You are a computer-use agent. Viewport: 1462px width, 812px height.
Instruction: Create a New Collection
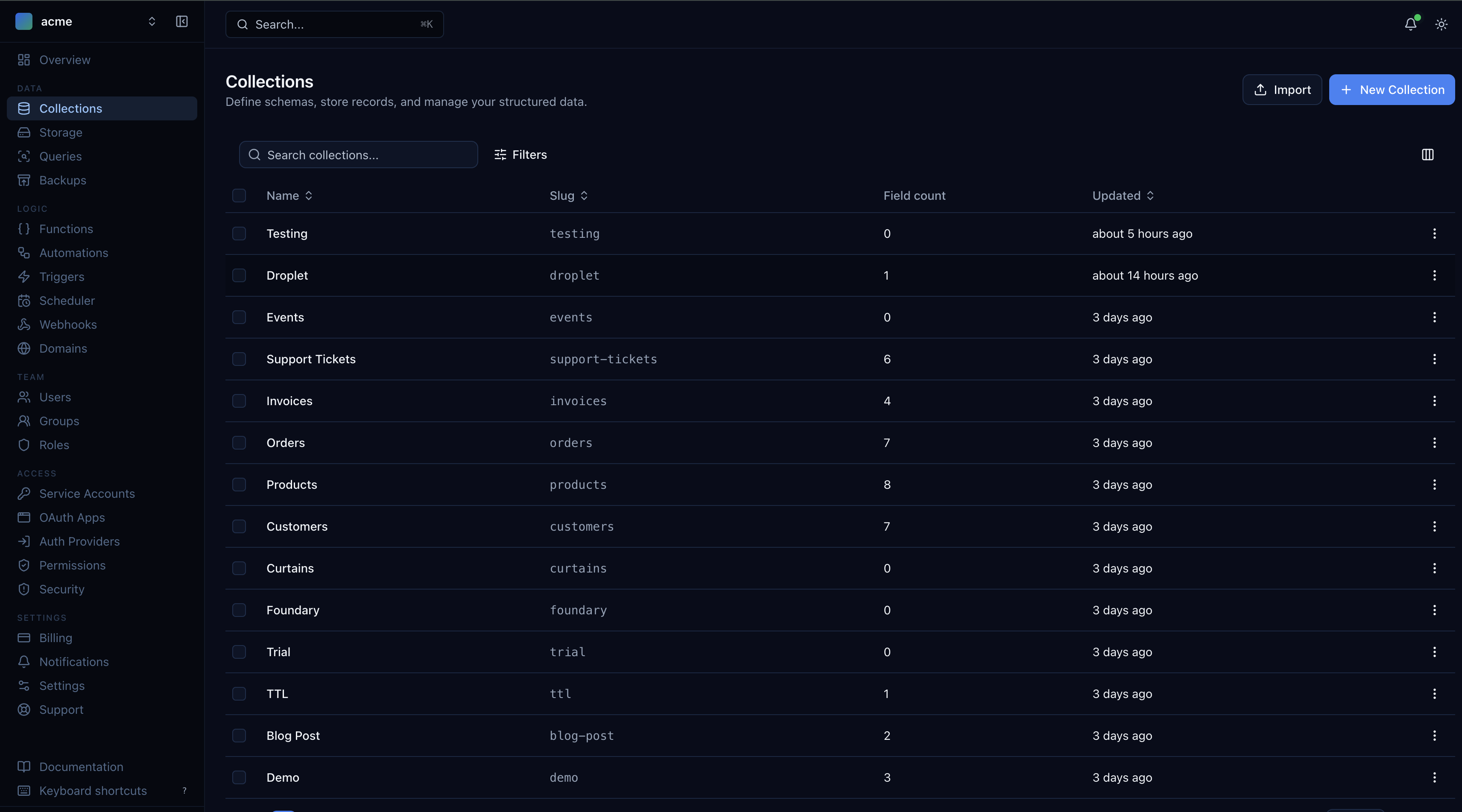1392,89
